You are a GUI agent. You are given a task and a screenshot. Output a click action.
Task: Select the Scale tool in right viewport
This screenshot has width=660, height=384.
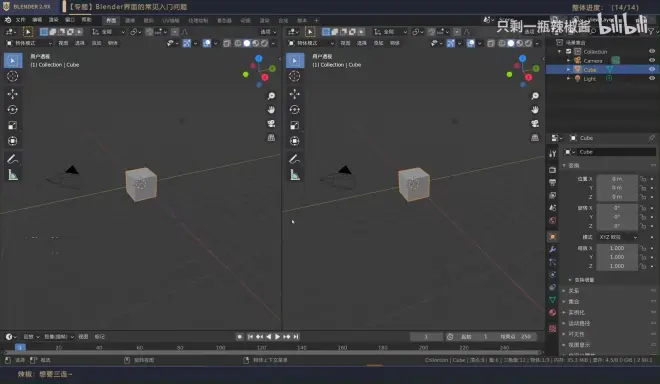tap(295, 125)
